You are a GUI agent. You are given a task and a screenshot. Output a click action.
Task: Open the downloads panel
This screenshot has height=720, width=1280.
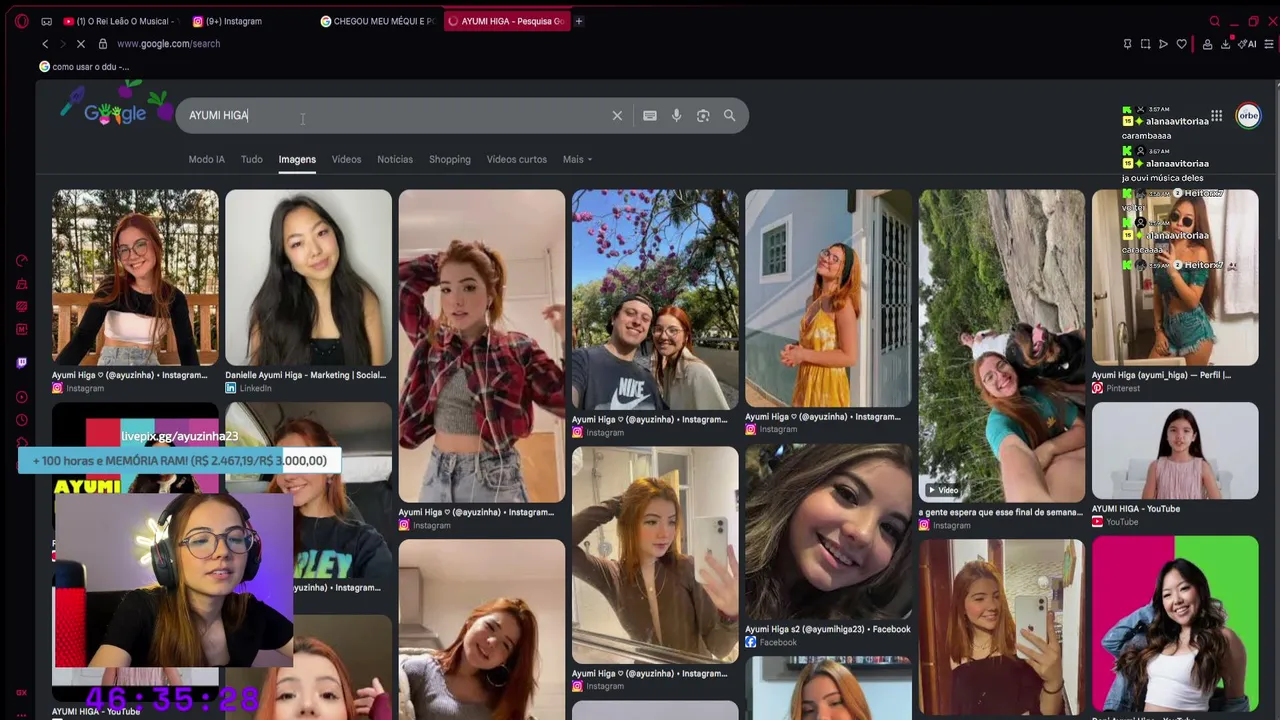(1225, 44)
